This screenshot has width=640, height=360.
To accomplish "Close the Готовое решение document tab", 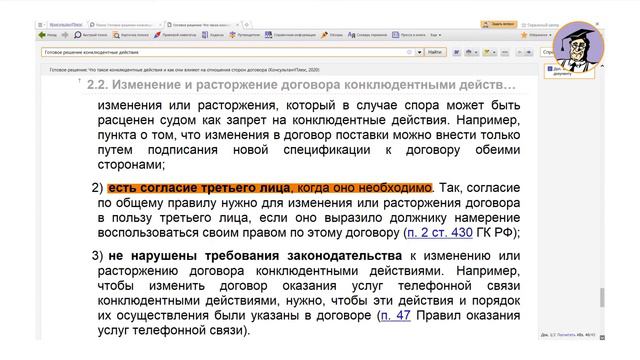I will [x=238, y=25].
